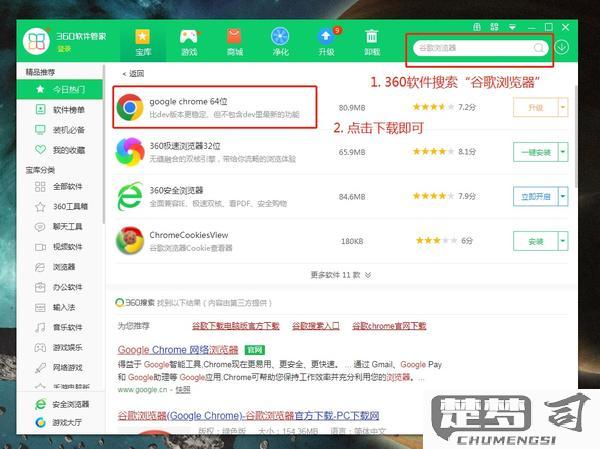Viewport: 600px width, 449px height.
Task: Open the 宝库 tab in the top toolbar
Action: pos(143,42)
